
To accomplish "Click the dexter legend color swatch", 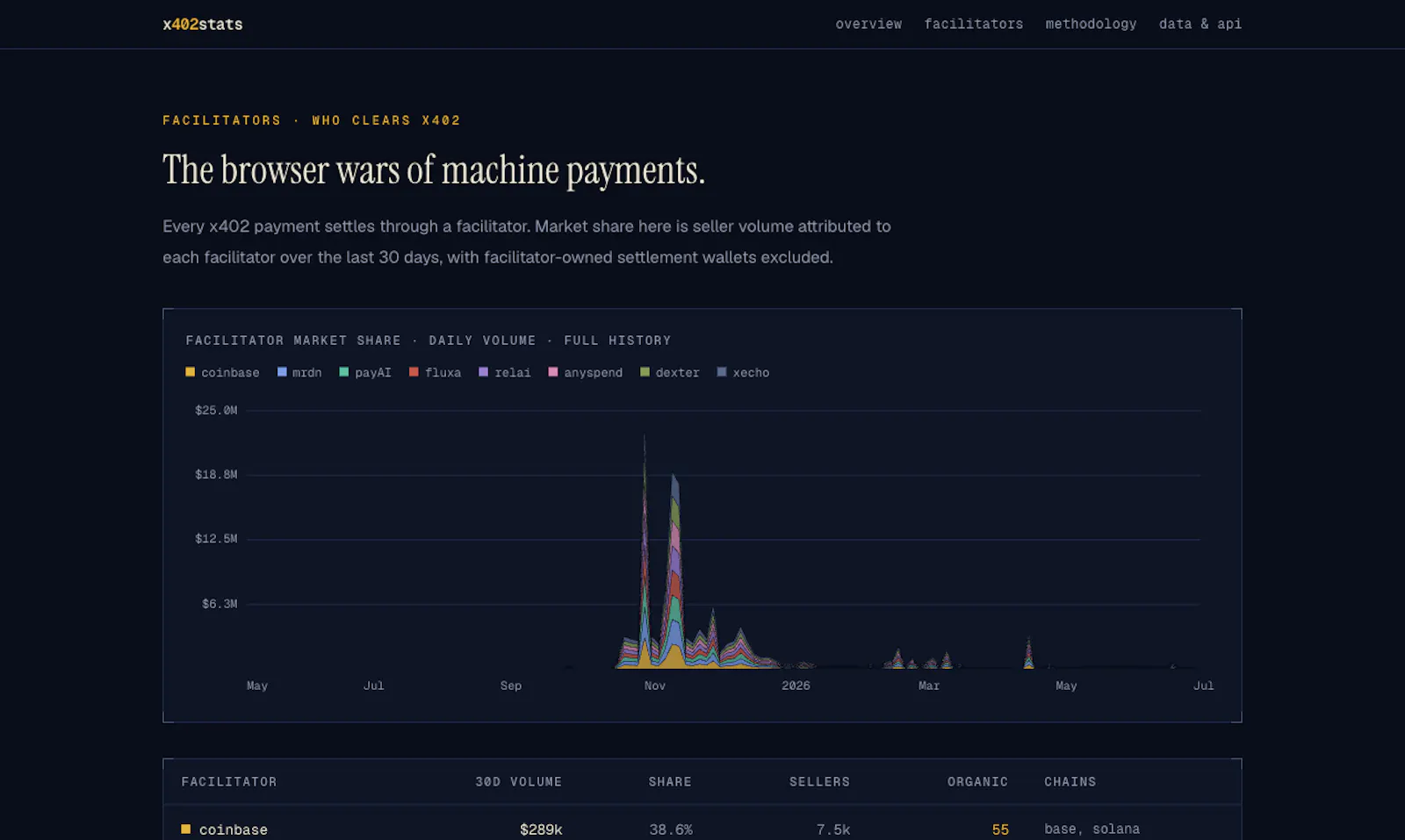I will 645,372.
